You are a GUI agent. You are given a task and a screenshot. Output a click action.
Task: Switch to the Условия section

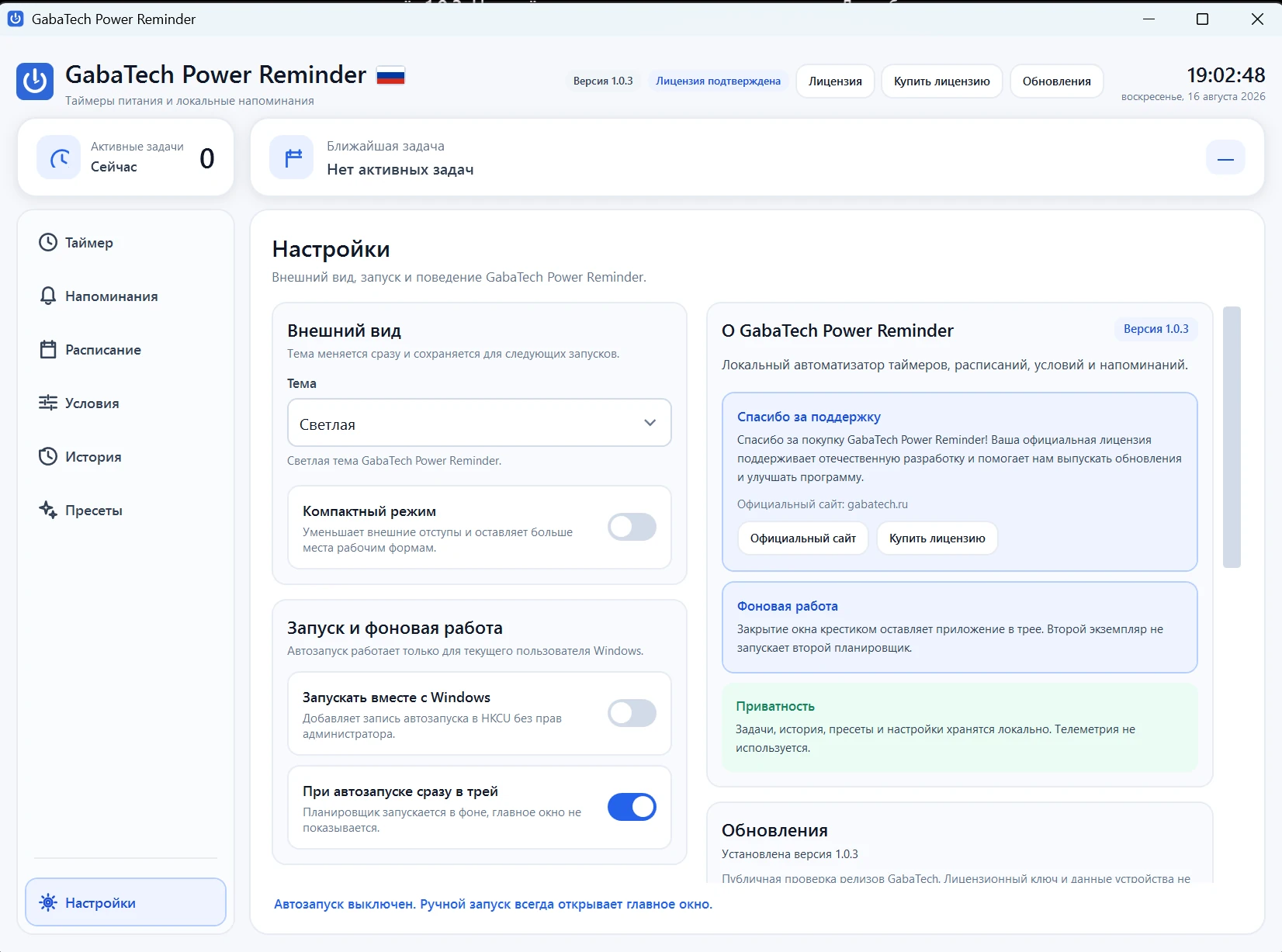(x=126, y=403)
